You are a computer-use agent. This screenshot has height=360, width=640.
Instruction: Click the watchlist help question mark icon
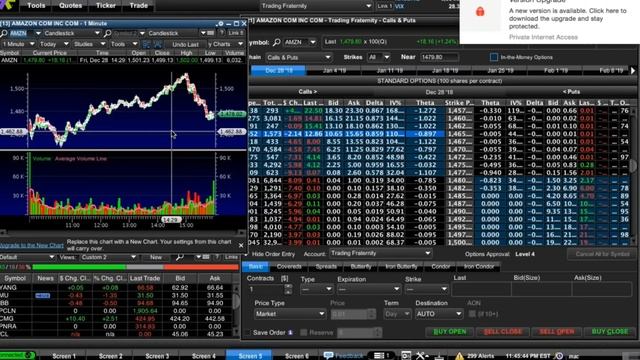click(x=217, y=257)
